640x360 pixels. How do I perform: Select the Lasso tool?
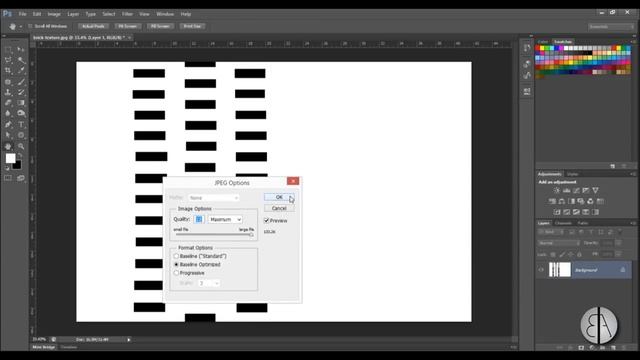(8, 60)
